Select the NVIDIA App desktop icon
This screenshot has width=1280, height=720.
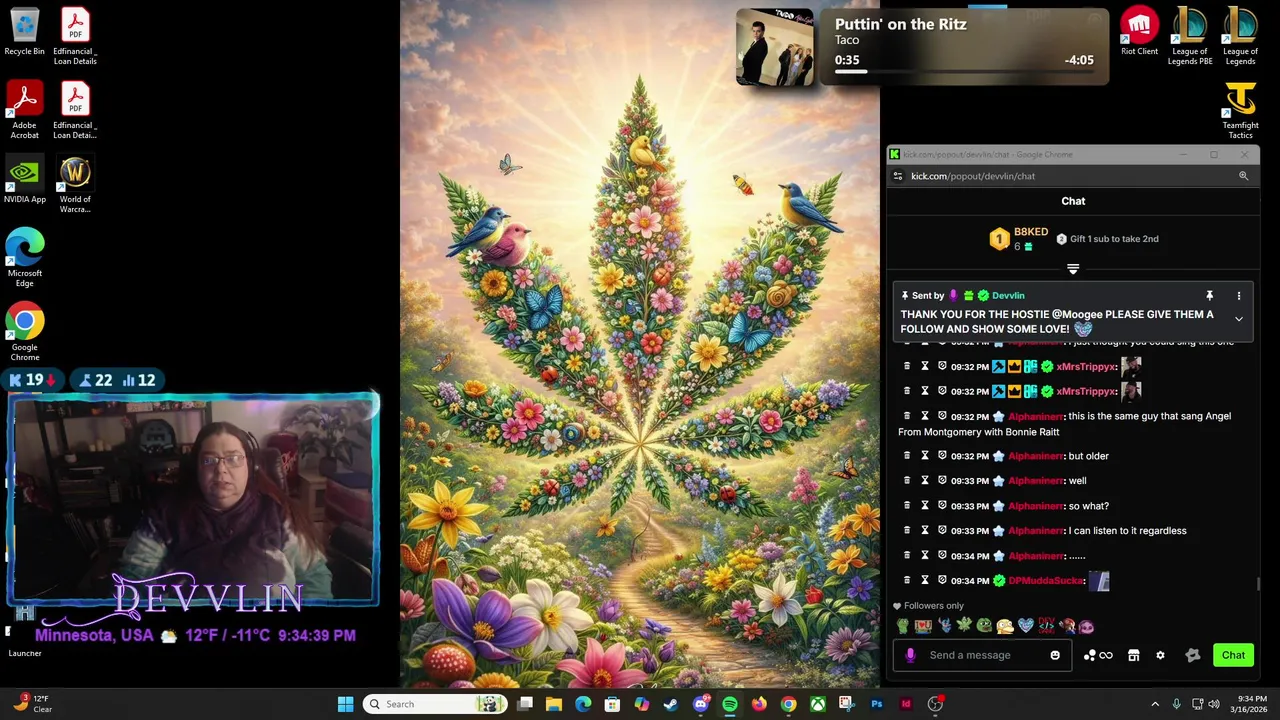(x=24, y=180)
